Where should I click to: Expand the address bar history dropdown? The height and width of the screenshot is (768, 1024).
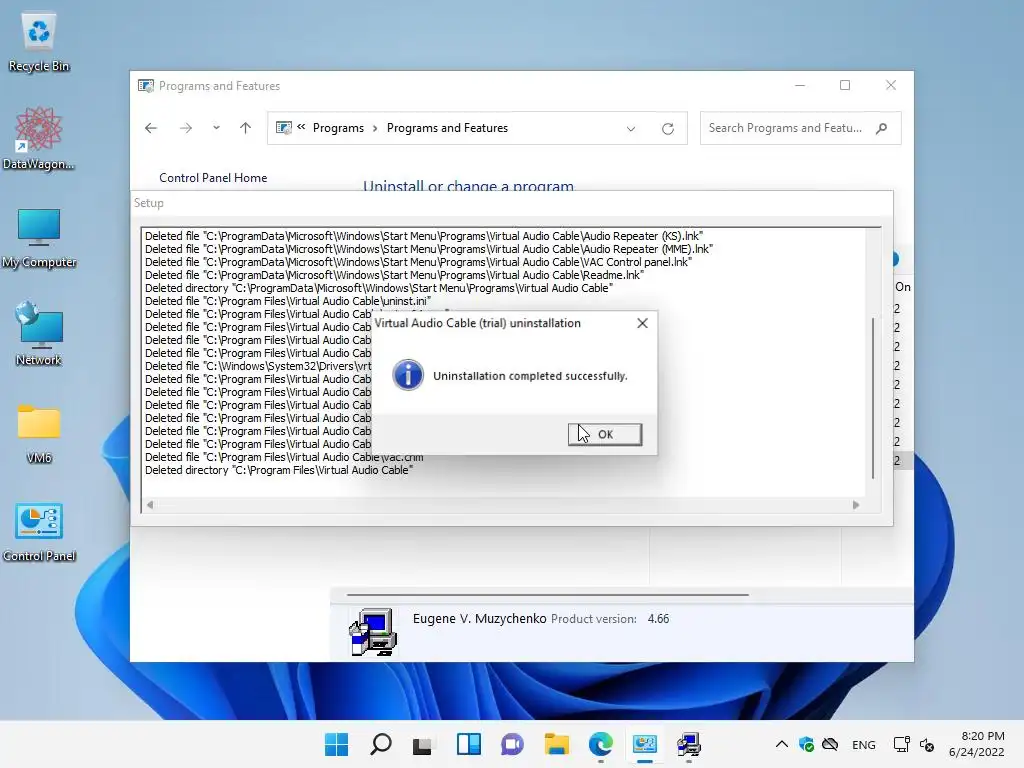pyautogui.click(x=631, y=129)
